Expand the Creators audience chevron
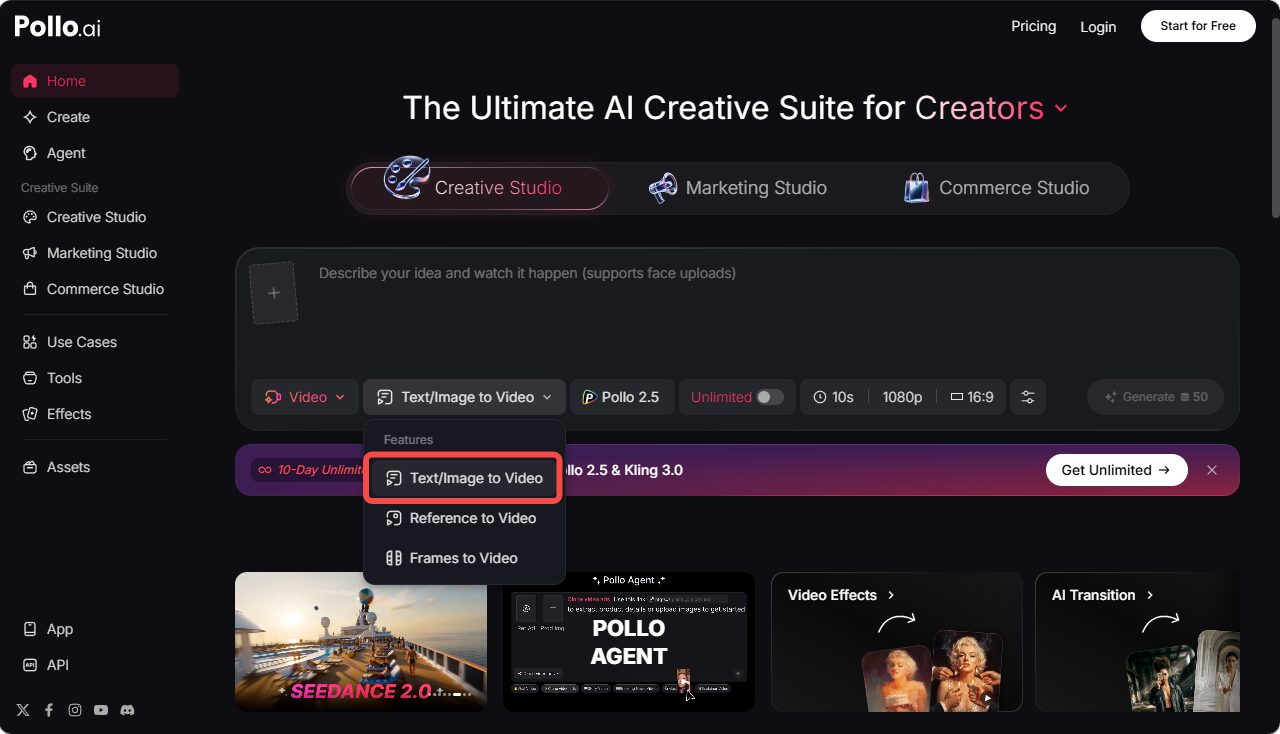The image size is (1280, 734). (x=1061, y=108)
